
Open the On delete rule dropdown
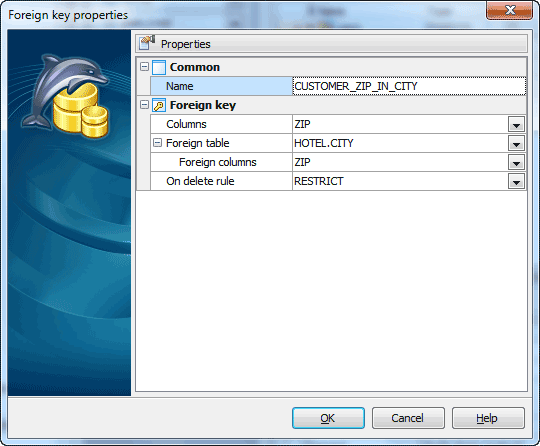pos(516,181)
